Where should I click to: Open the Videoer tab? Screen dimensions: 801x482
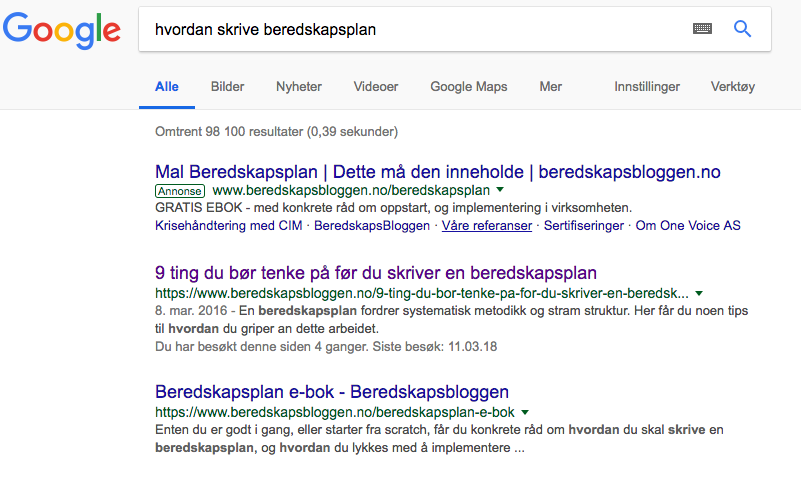coord(376,87)
